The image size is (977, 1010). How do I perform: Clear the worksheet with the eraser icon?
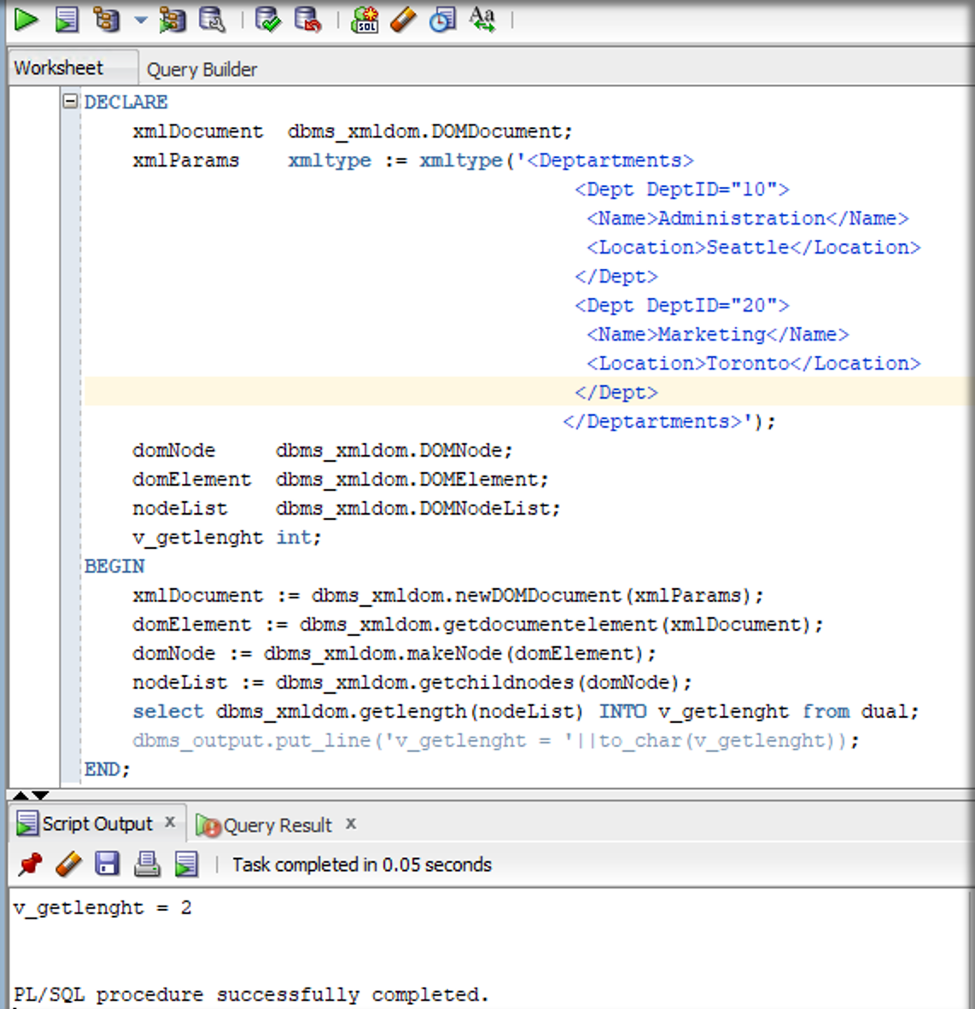click(403, 19)
